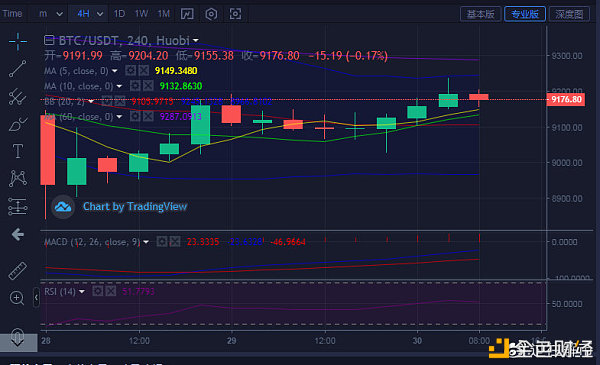Open the pattern drawing tool

tap(18, 178)
